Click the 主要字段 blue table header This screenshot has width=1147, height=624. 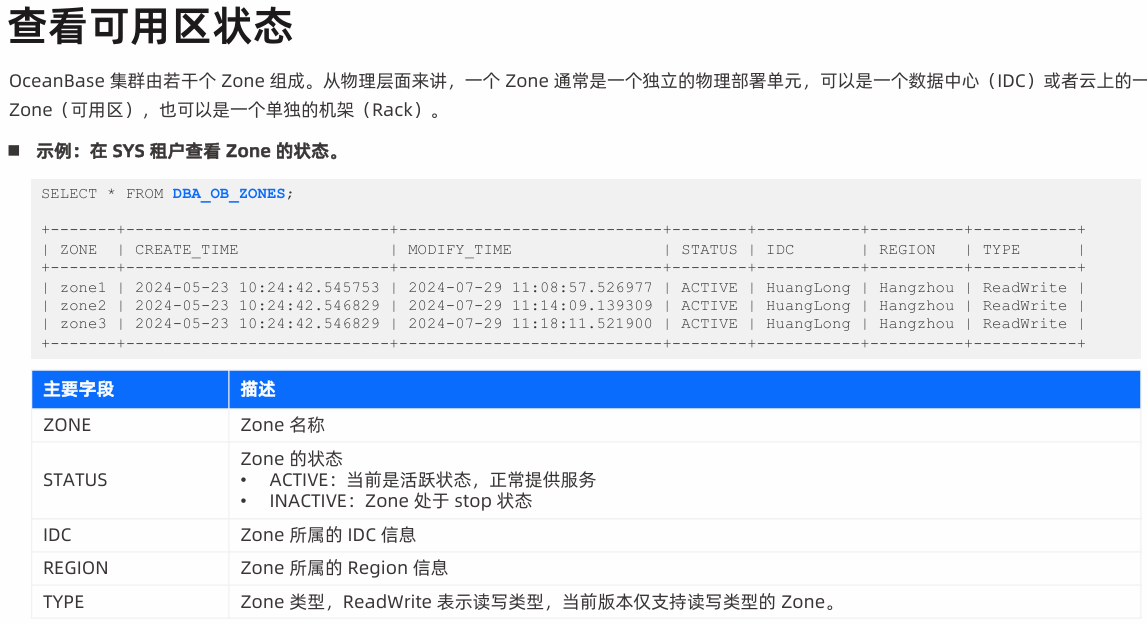coord(79,389)
